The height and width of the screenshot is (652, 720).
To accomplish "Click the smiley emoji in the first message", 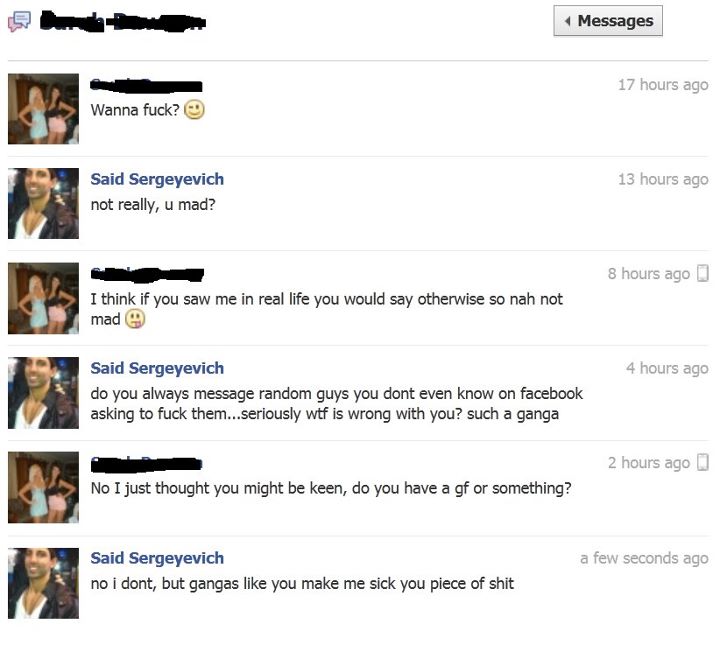I will tap(195, 110).
